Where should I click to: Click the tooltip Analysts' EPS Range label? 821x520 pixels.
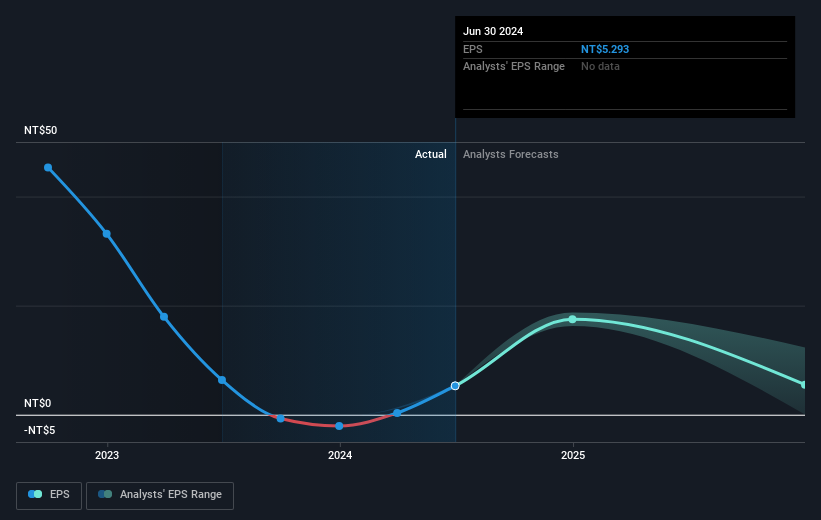514,67
